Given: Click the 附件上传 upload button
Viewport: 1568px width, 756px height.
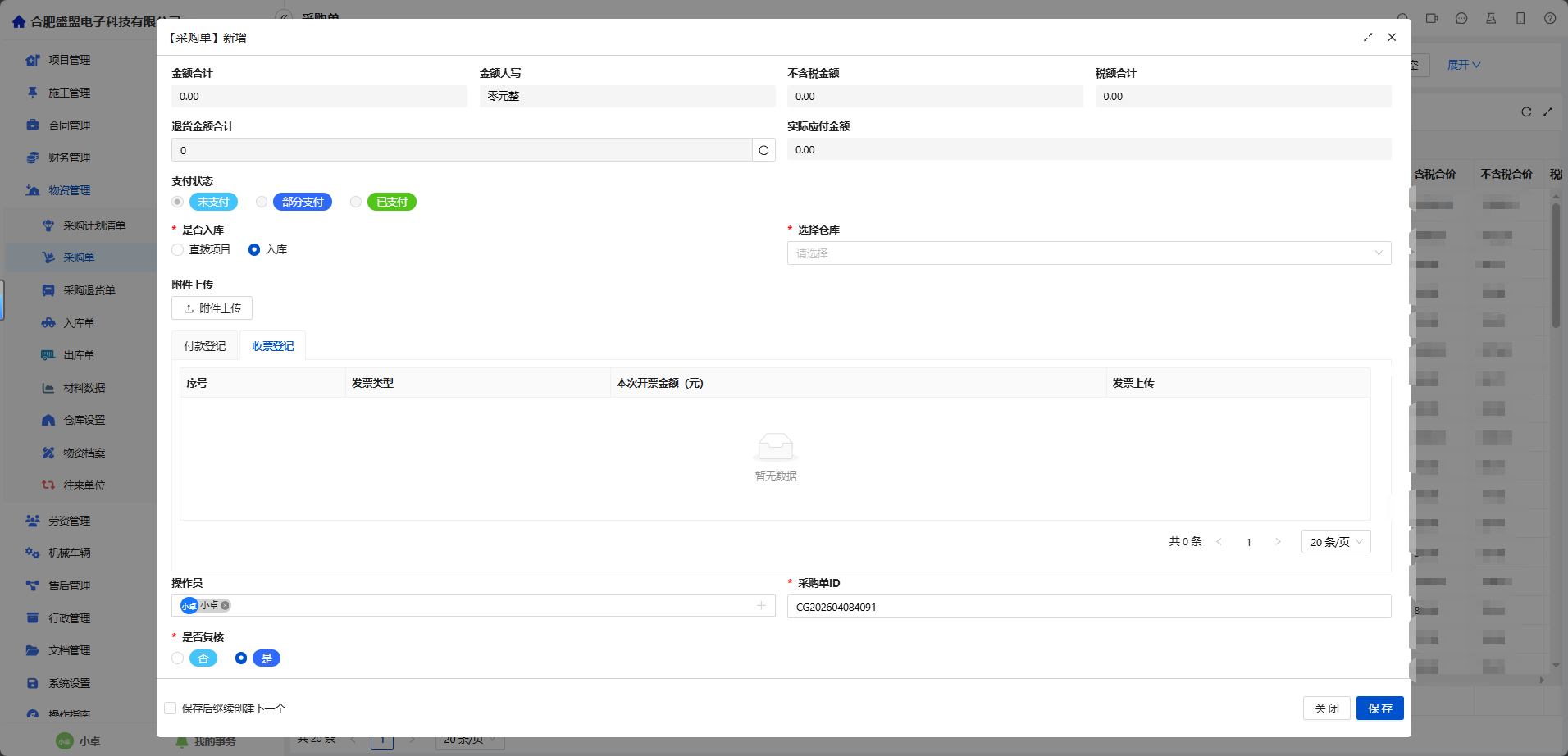Looking at the screenshot, I should [x=212, y=308].
